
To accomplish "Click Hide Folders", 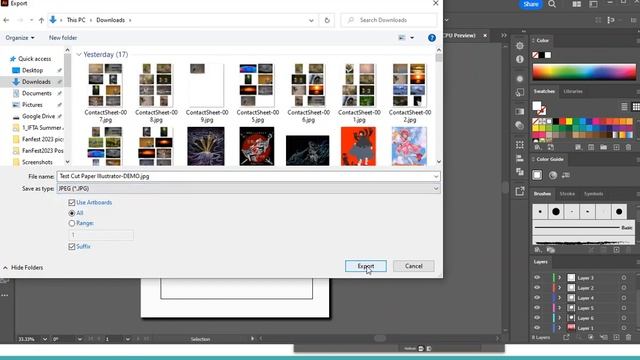I will pos(23,268).
